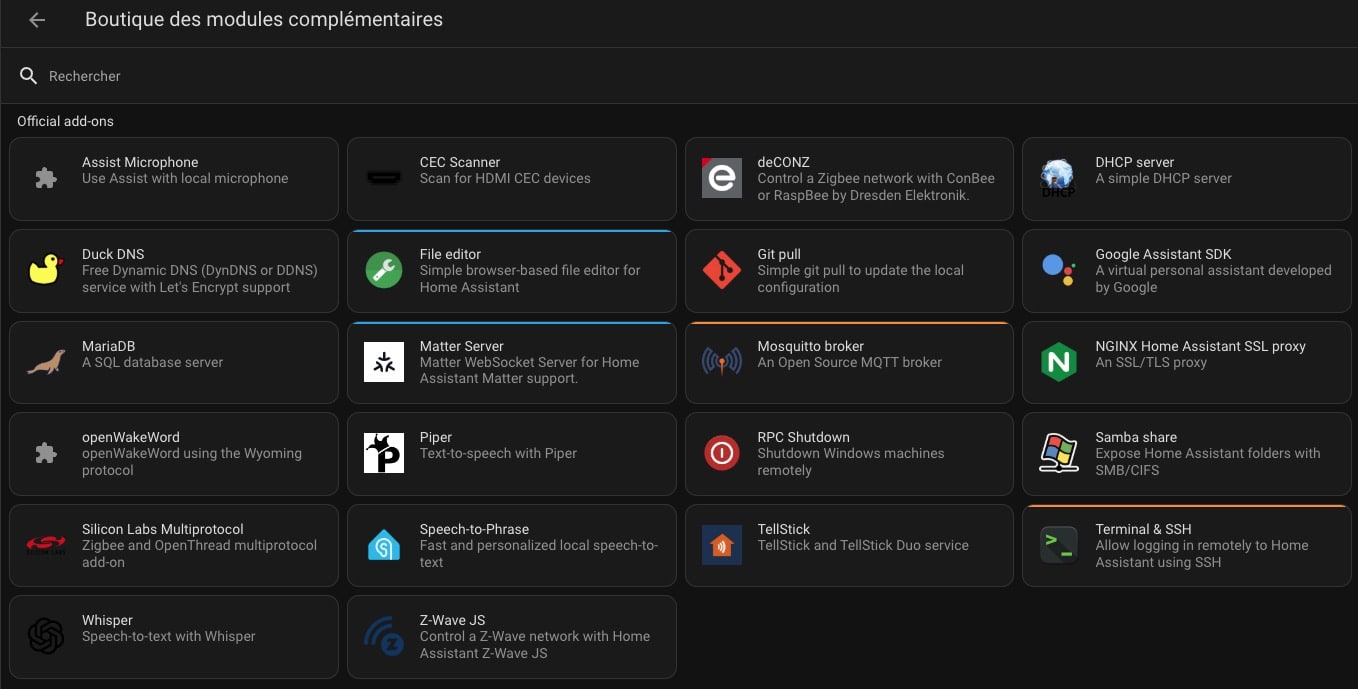Image resolution: width=1358 pixels, height=689 pixels.
Task: Click the File editor wrench icon
Action: tap(384, 271)
